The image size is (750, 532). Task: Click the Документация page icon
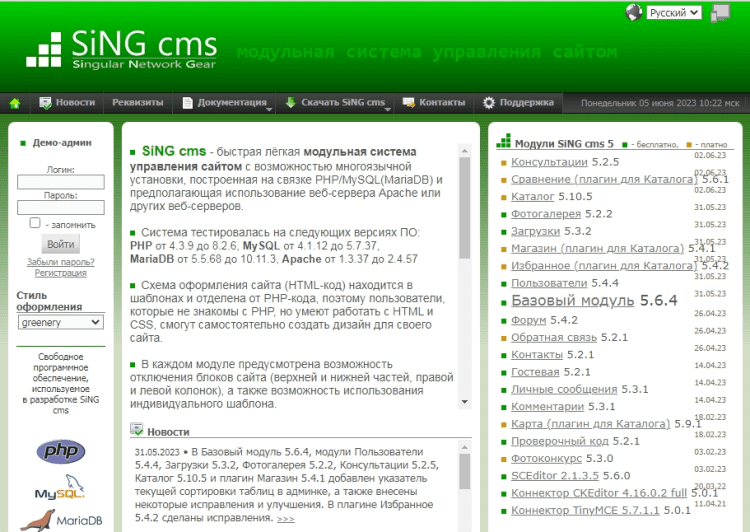tap(188, 103)
